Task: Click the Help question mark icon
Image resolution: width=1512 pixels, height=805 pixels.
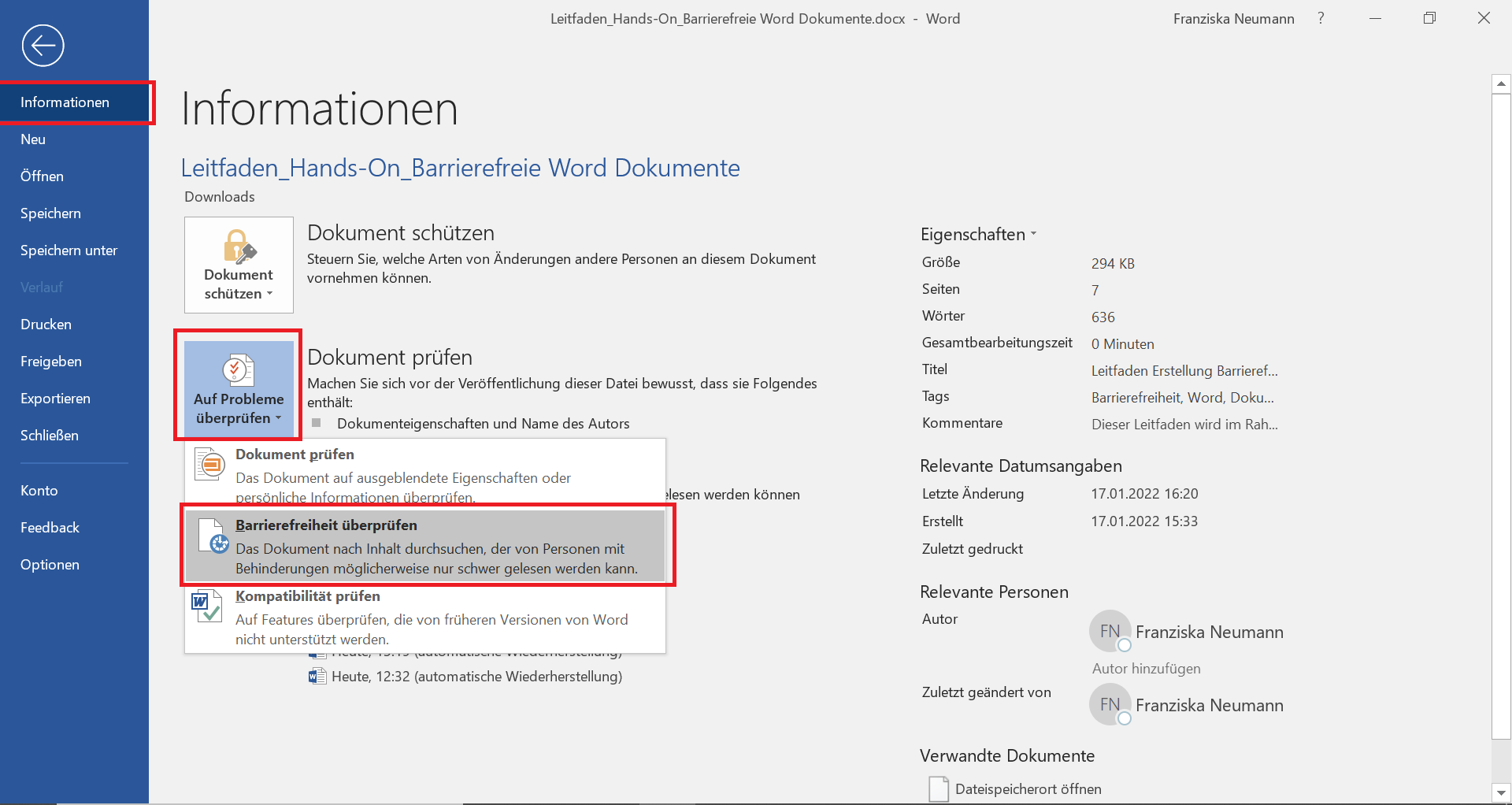Action: (x=1321, y=18)
